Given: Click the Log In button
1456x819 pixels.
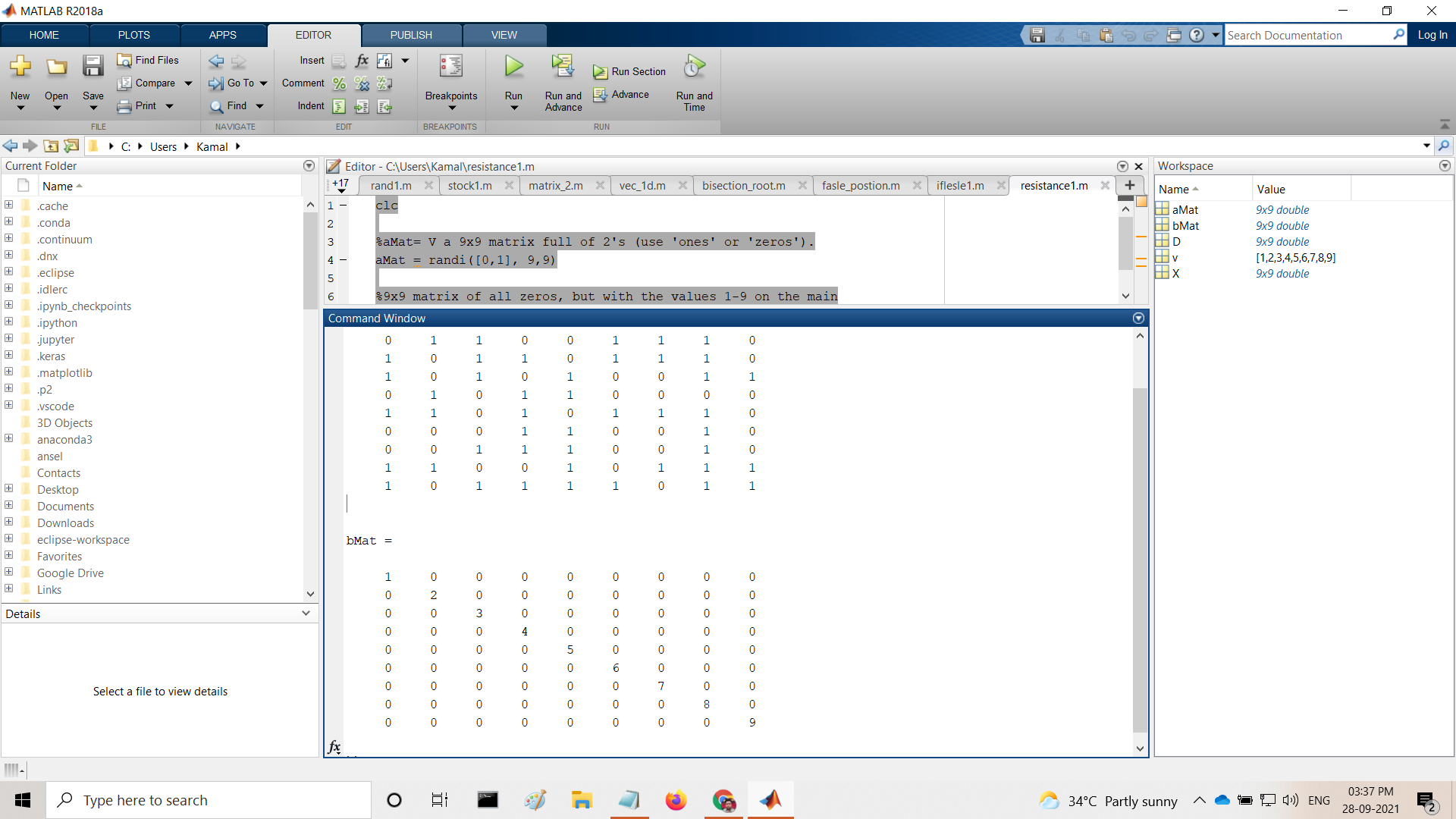Looking at the screenshot, I should (x=1432, y=35).
